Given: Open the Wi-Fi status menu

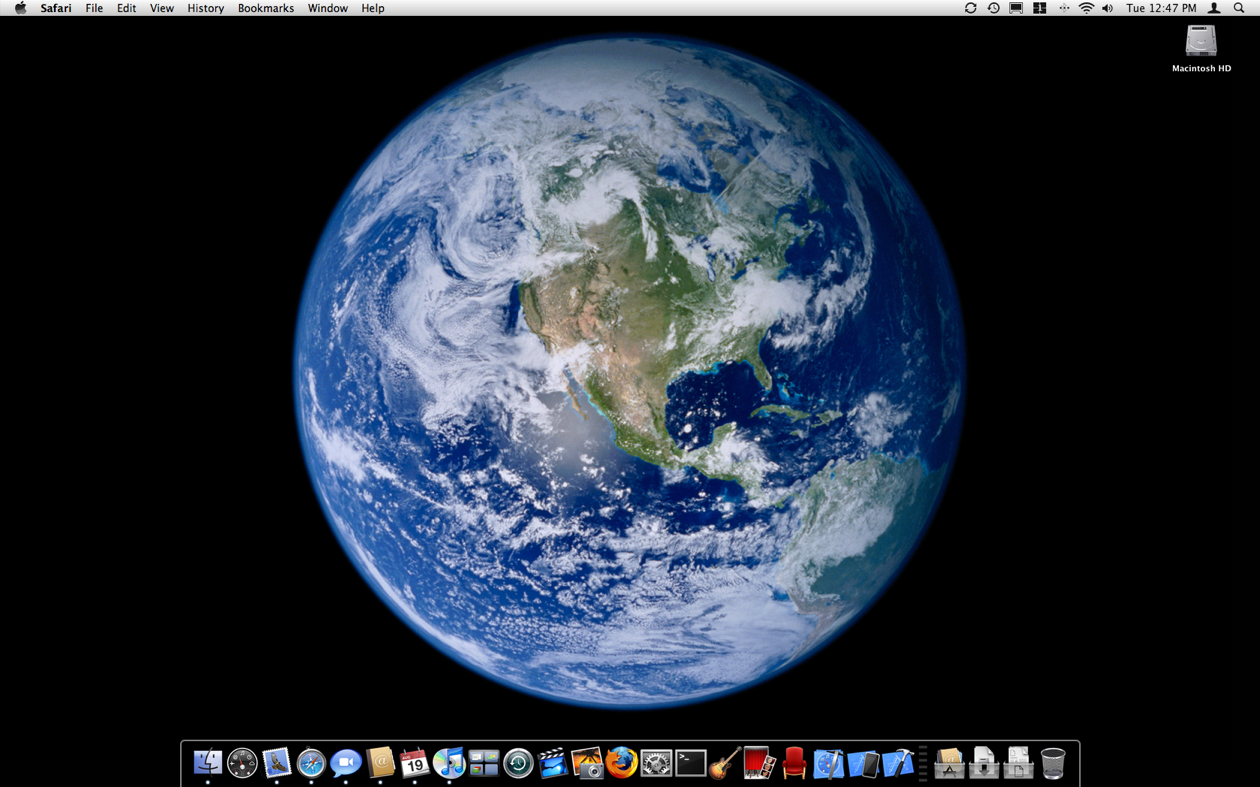Looking at the screenshot, I should pyautogui.click(x=1086, y=8).
